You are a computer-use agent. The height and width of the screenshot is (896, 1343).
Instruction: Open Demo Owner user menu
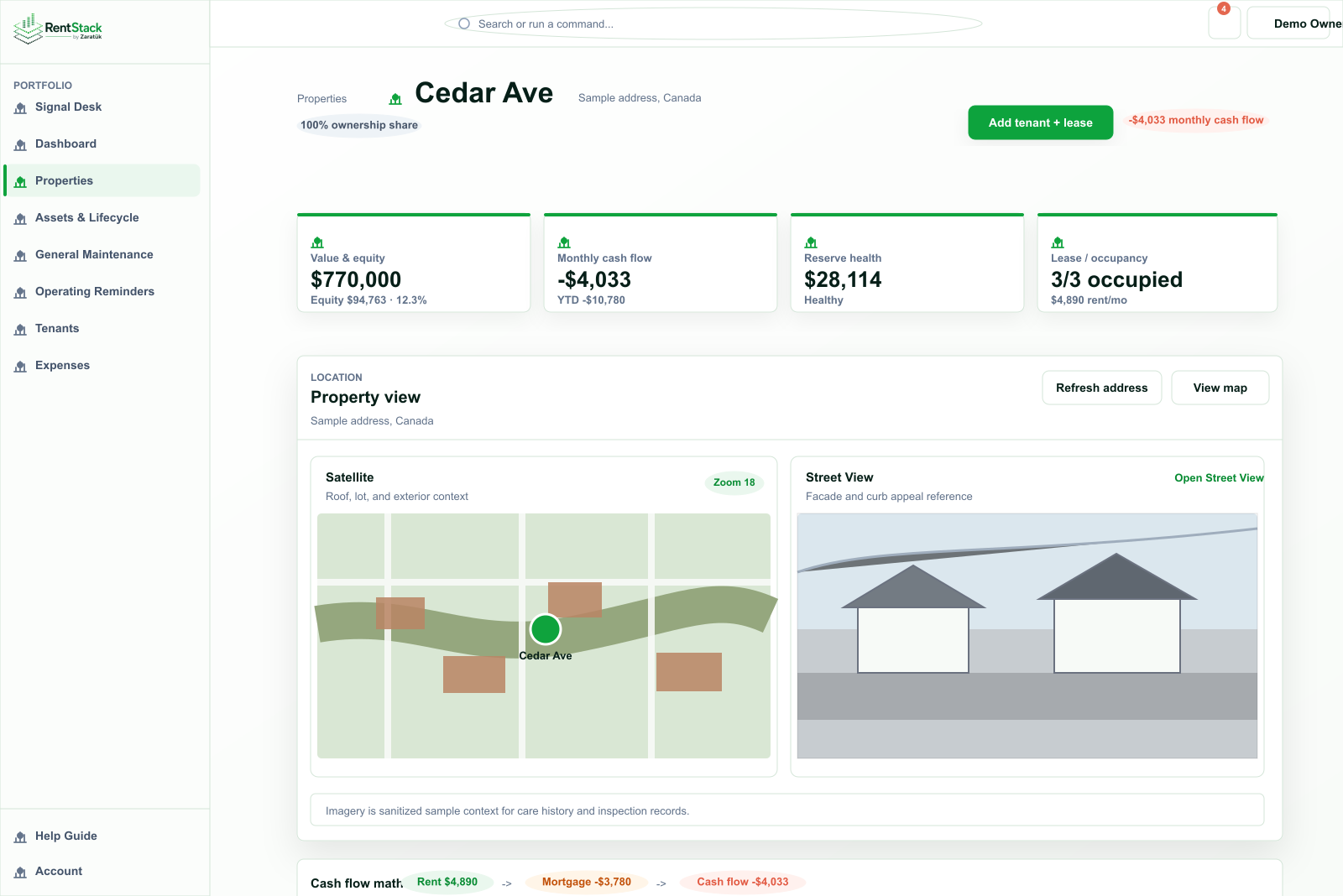[x=1295, y=23]
